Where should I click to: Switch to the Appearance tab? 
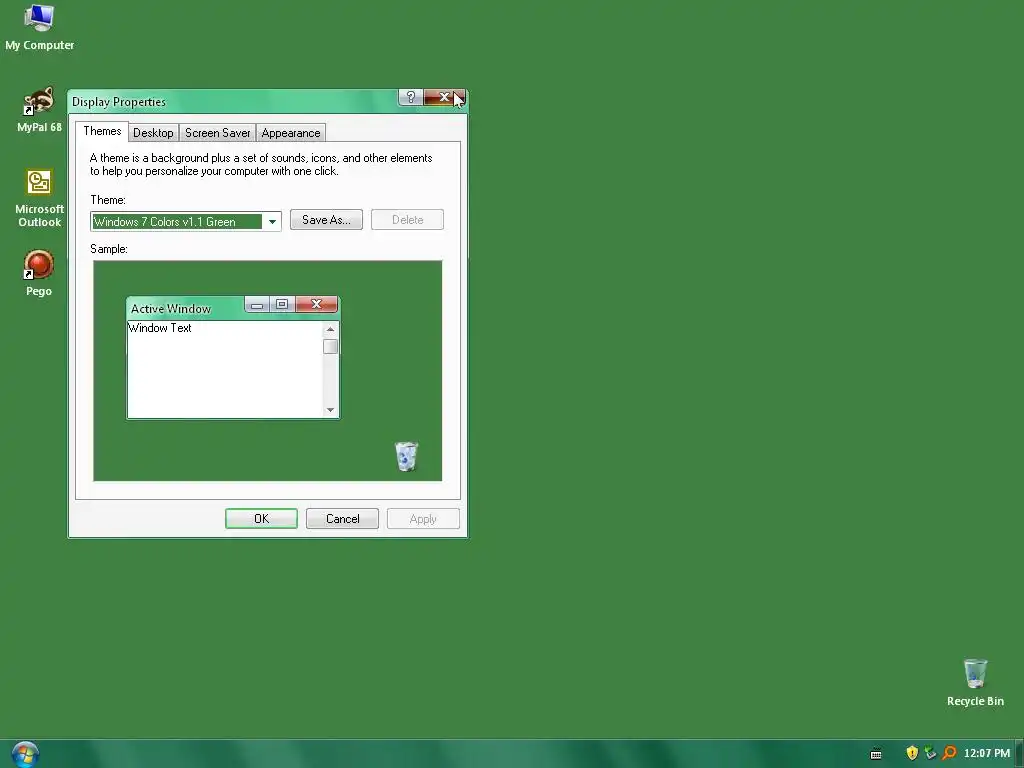[x=291, y=133]
